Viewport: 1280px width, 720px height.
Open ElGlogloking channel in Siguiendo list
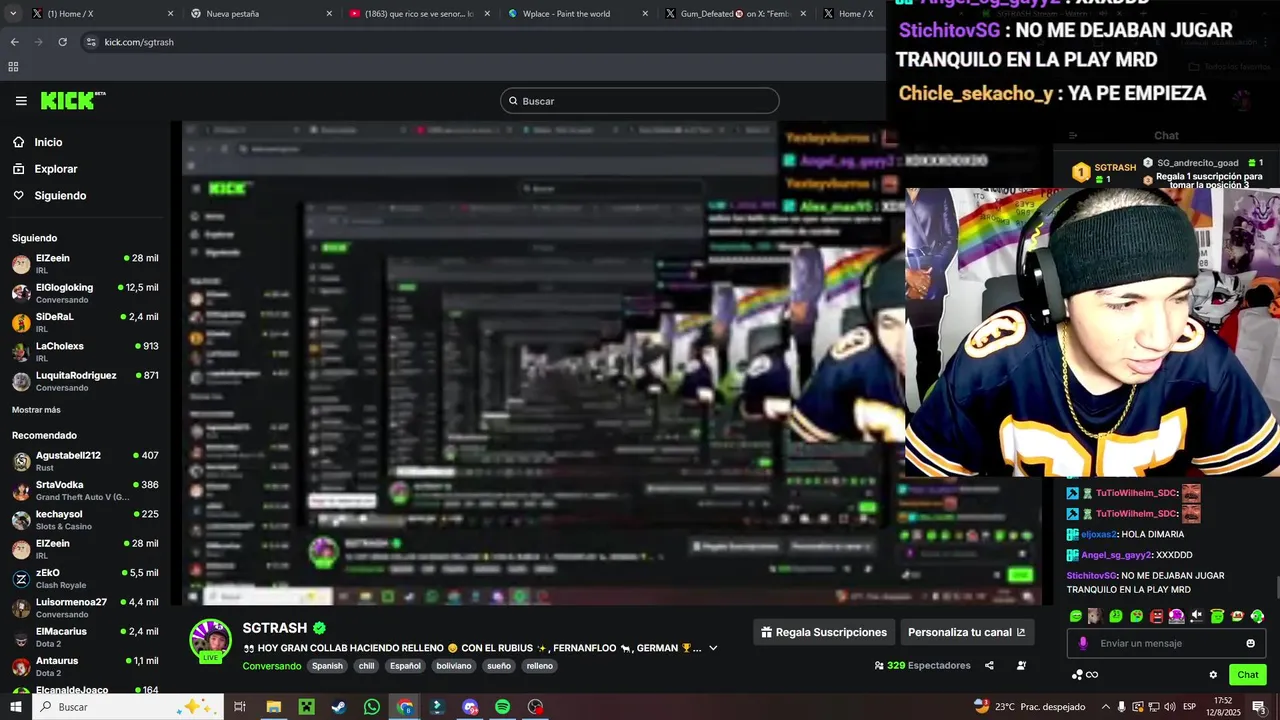click(85, 293)
